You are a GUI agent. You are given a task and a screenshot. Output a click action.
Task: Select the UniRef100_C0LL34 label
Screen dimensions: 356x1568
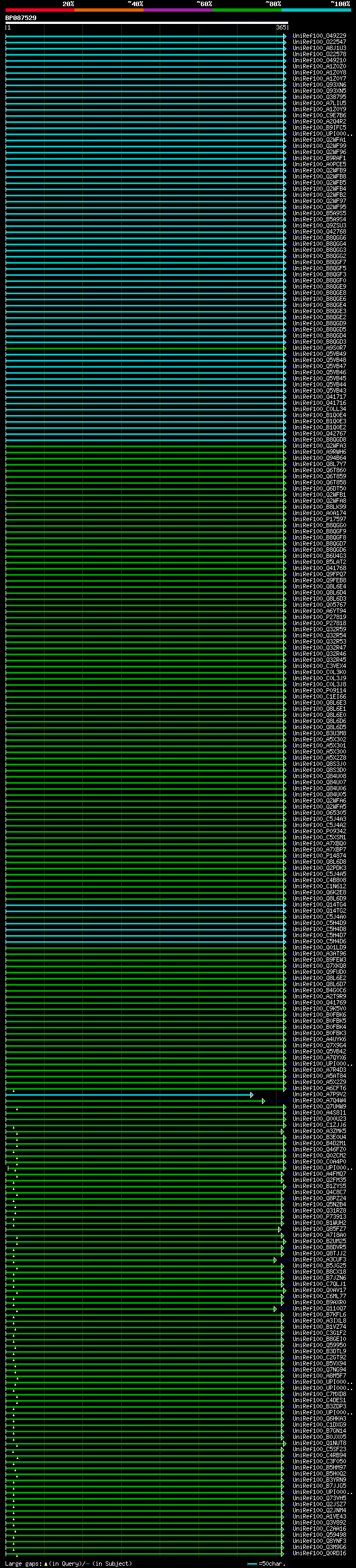tap(319, 409)
